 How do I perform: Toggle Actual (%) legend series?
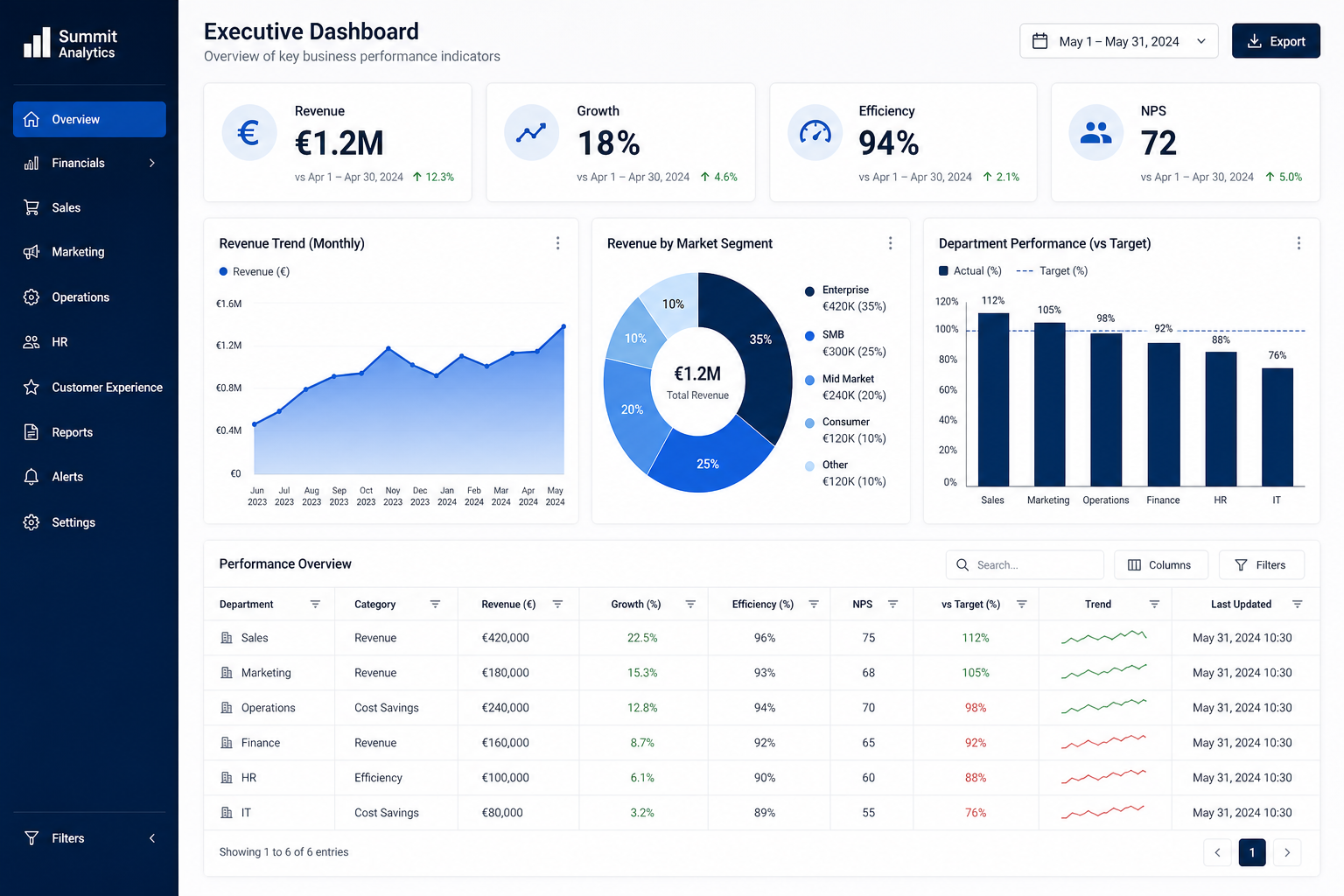pos(970,271)
